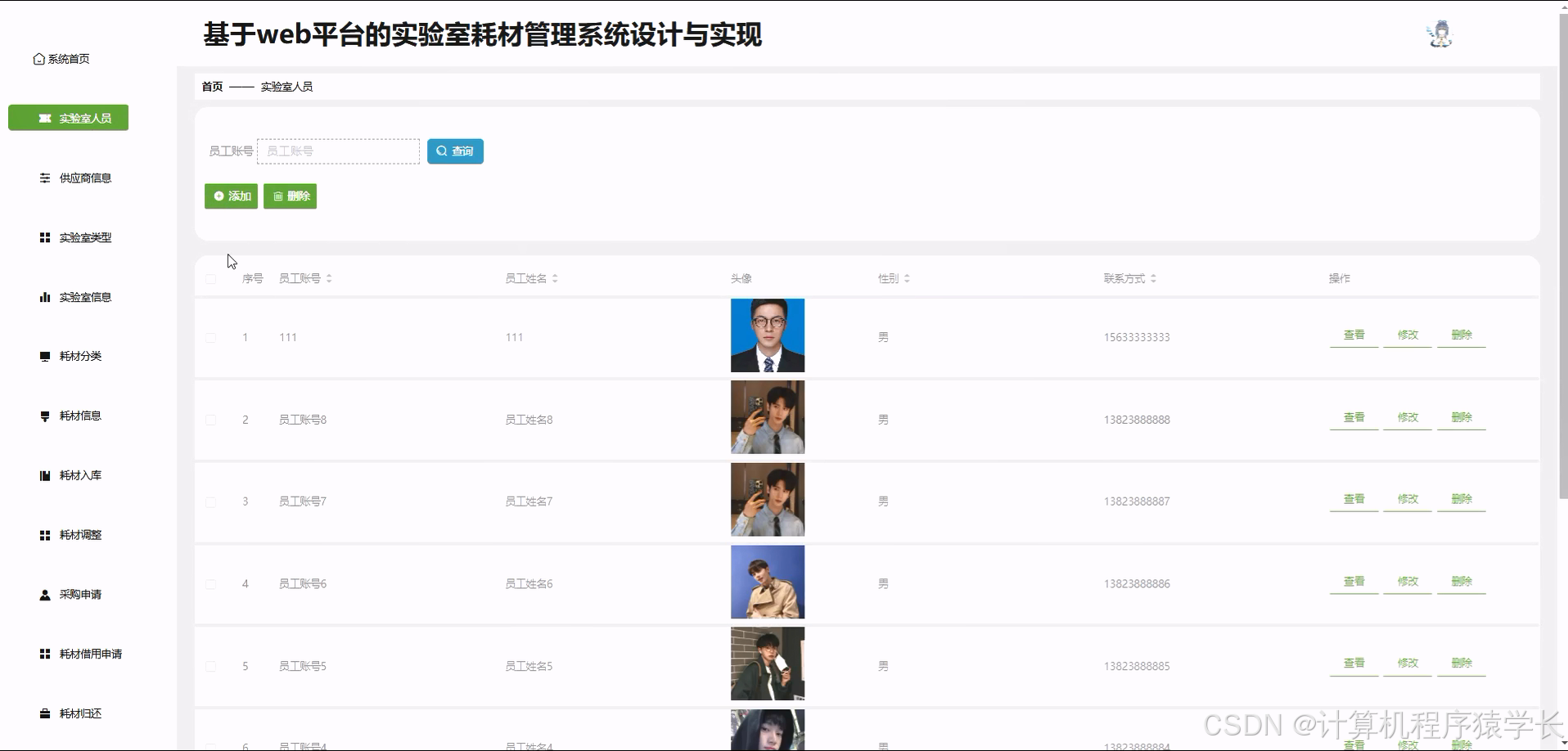Click the trash icon in 删除 toolbar button
Screen dimensions: 1568x751
277,196
